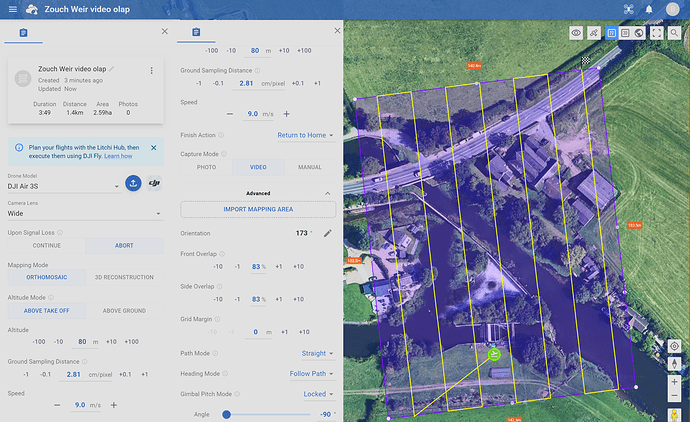This screenshot has height=422, width=690.
Task: Set capture mode to Photo
Action: pyautogui.click(x=207, y=167)
